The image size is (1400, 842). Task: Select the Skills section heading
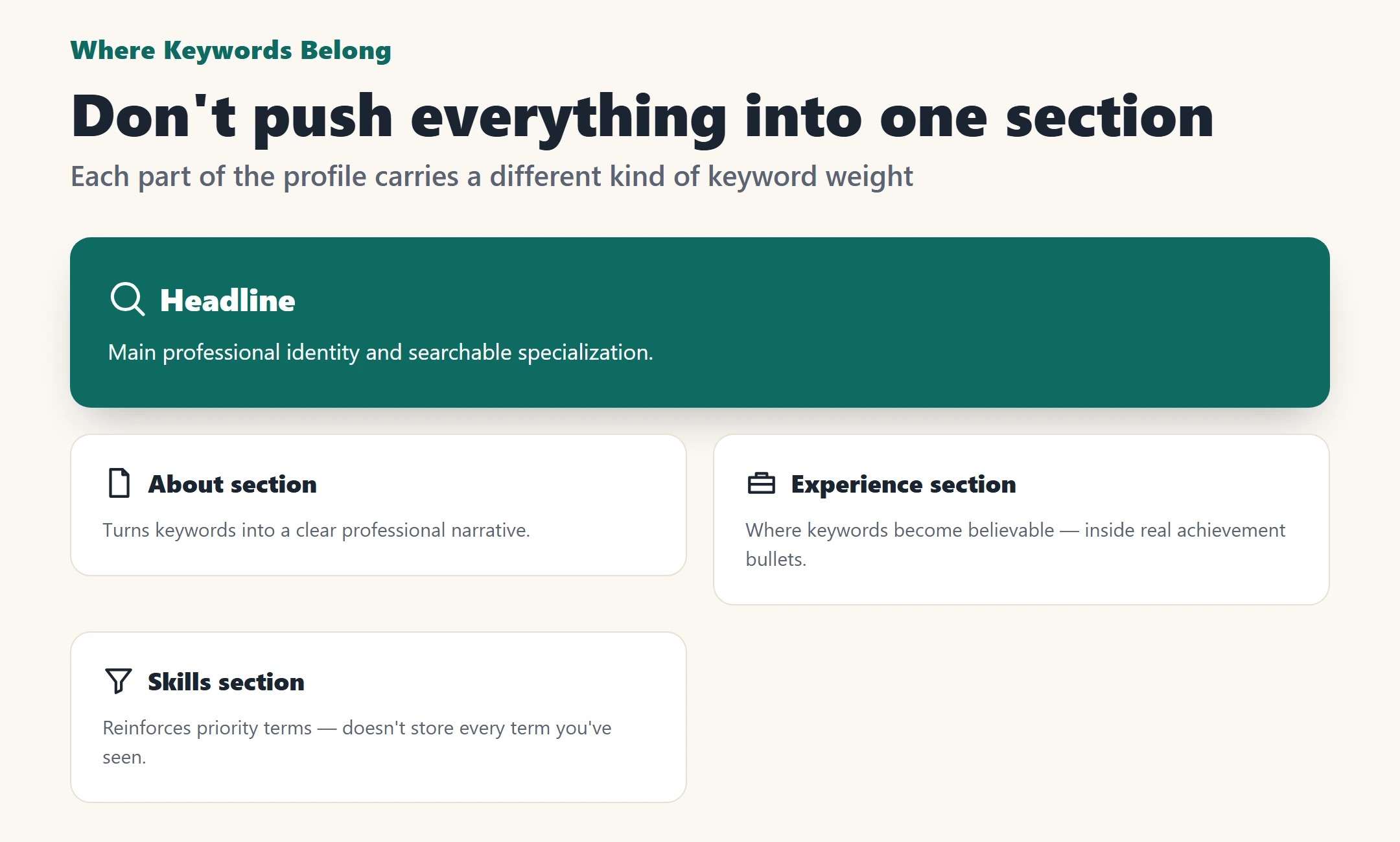(226, 682)
